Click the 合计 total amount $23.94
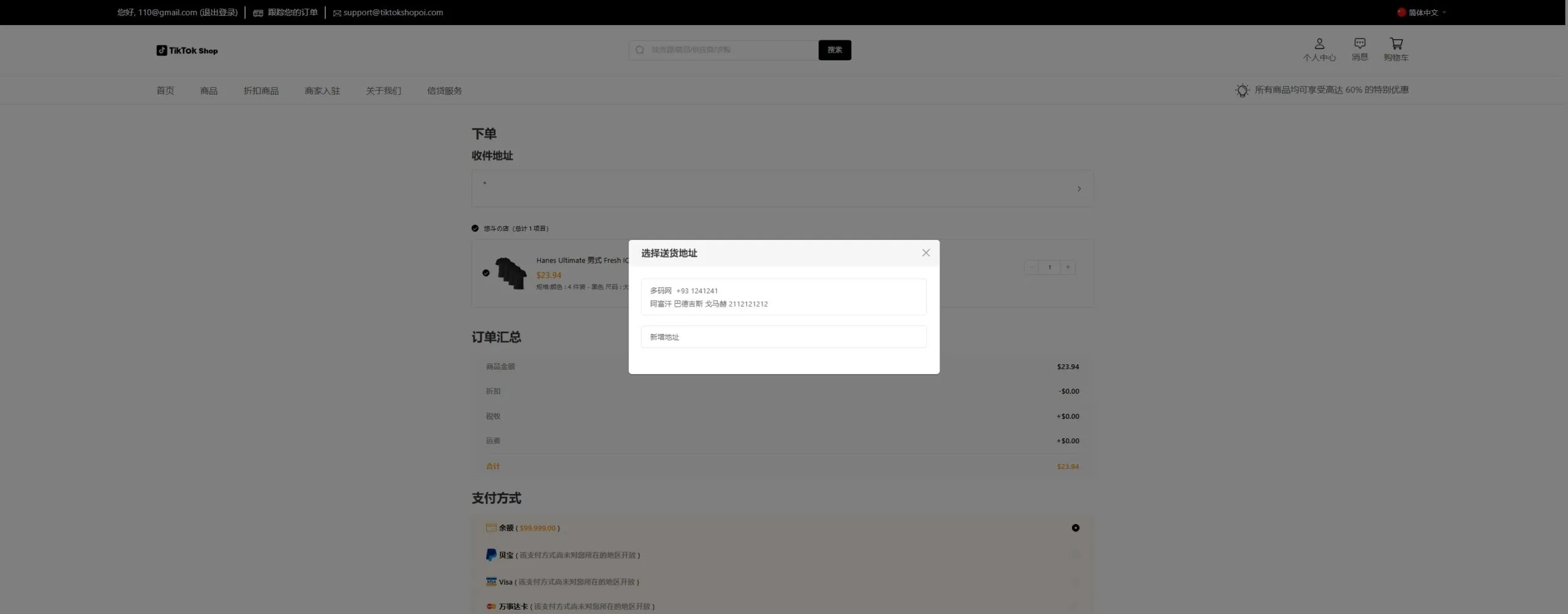Screen dimensions: 1568x614 [1068, 466]
